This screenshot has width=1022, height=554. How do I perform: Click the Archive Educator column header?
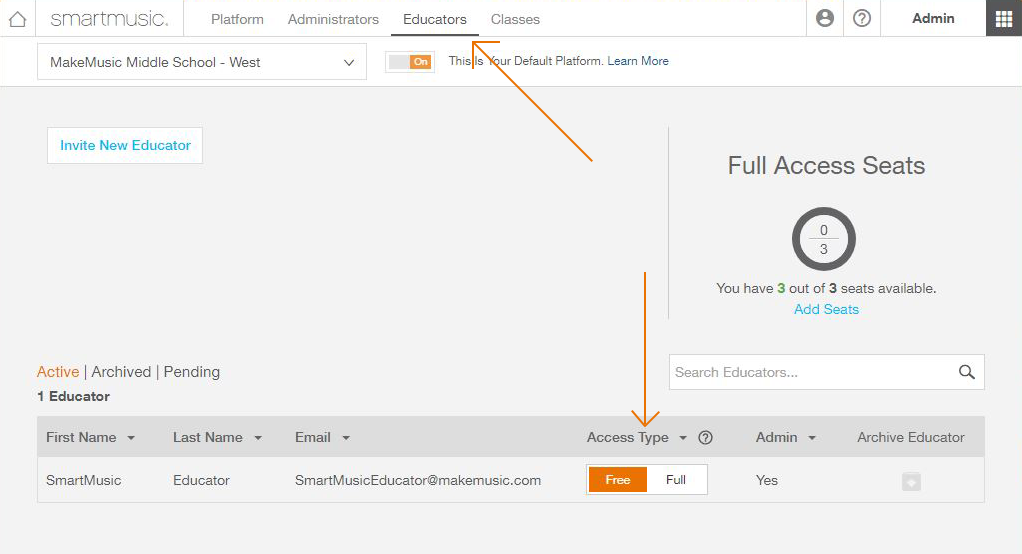[x=911, y=437]
